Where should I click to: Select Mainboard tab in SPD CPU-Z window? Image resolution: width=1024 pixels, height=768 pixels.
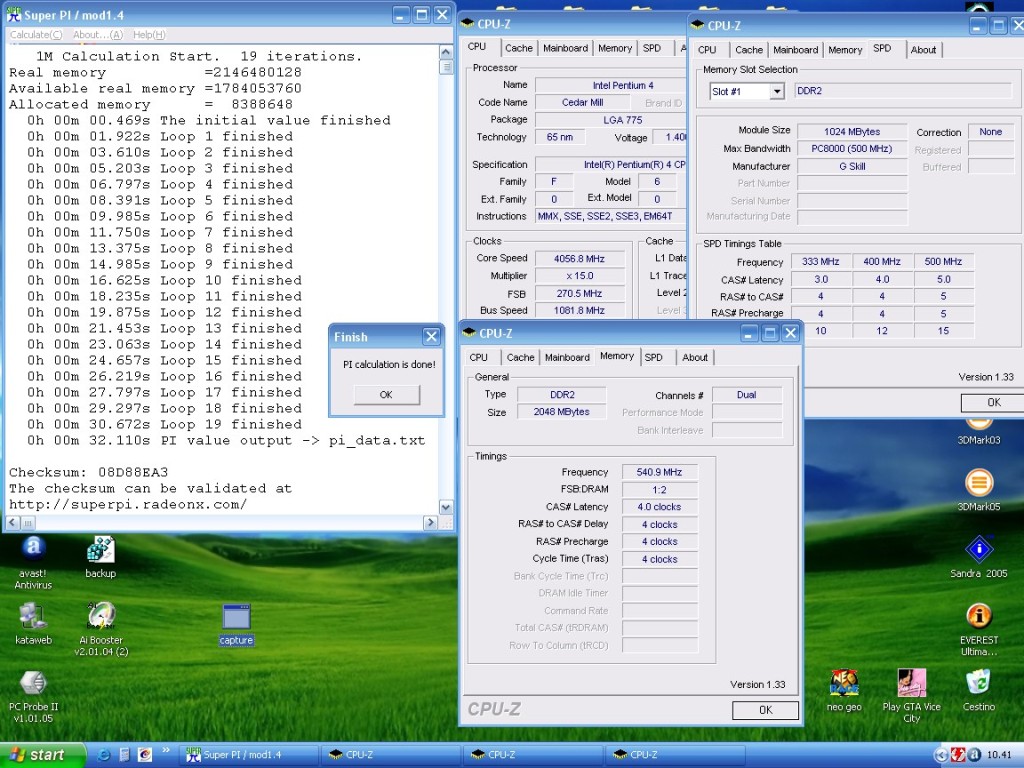click(795, 50)
